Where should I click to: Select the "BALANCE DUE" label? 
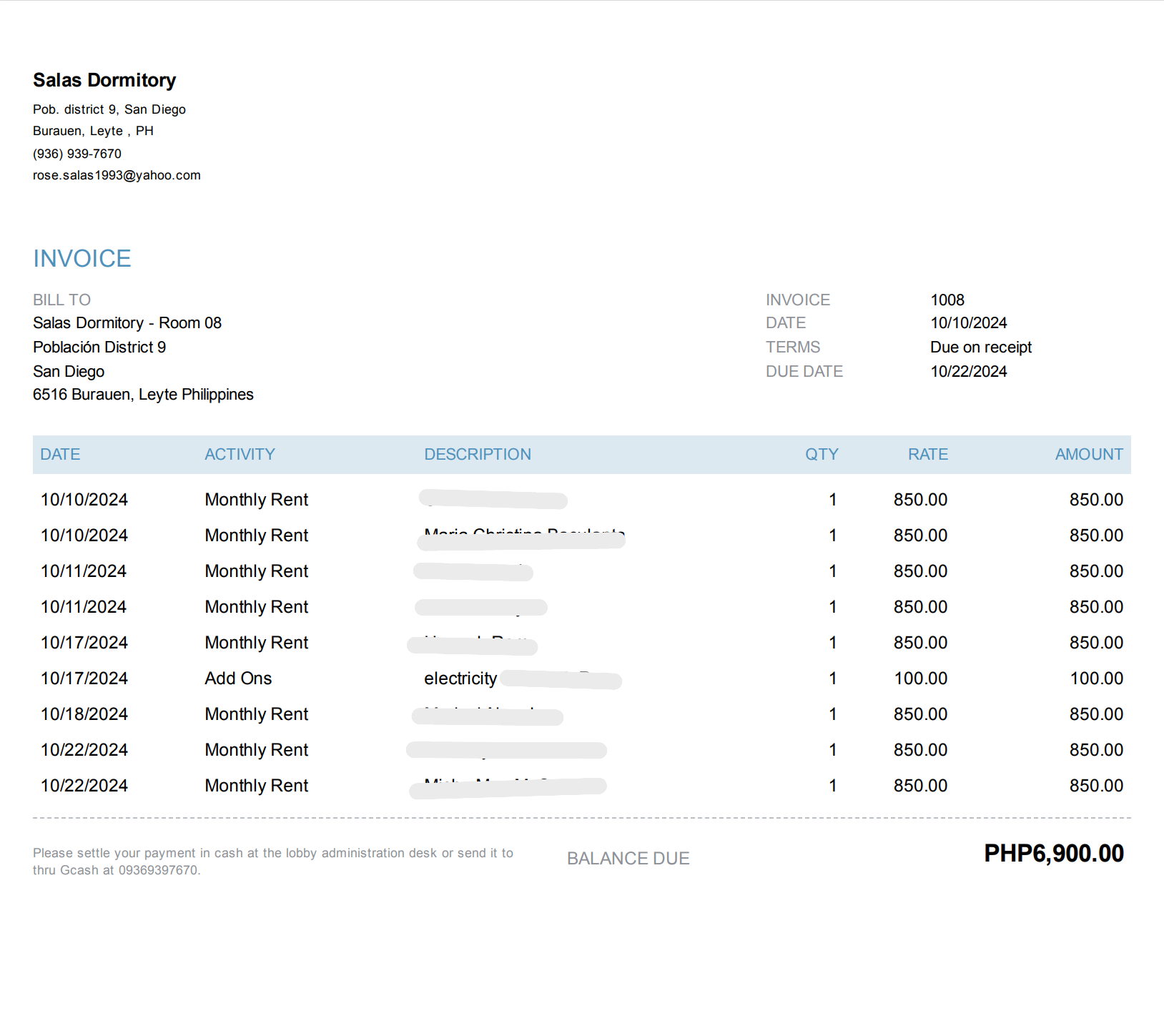[x=628, y=858]
